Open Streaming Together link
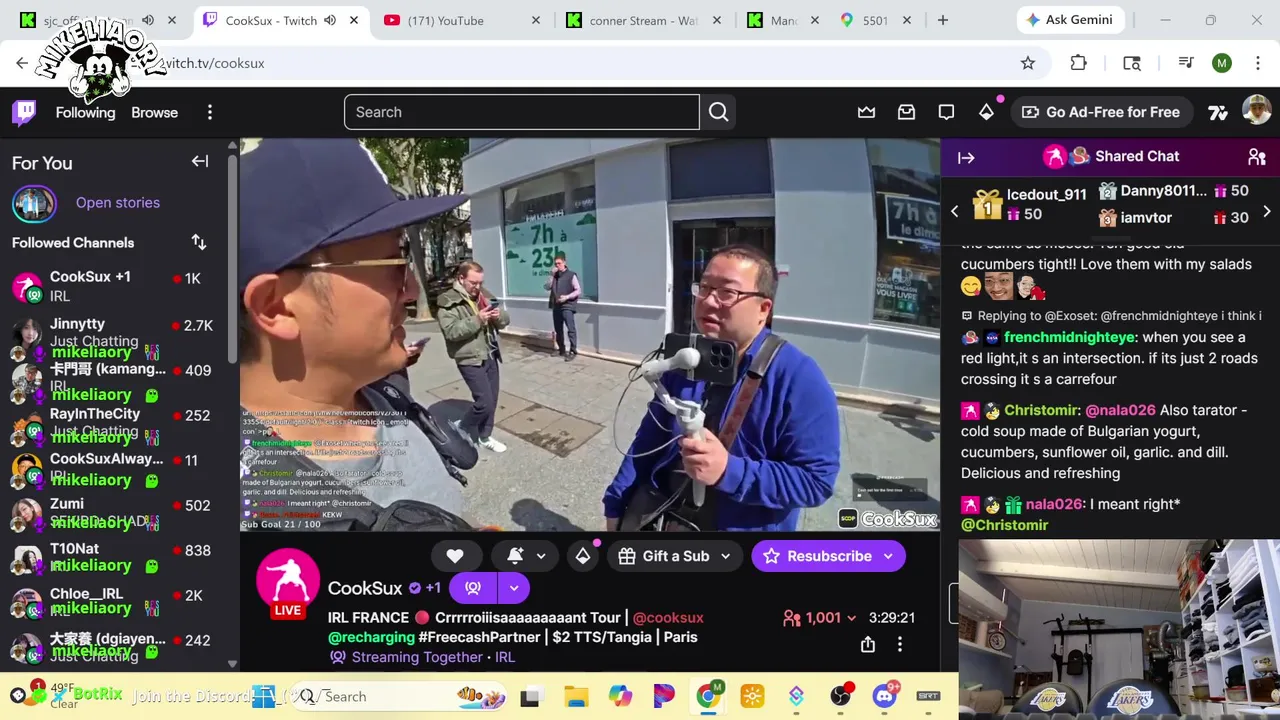 pyautogui.click(x=417, y=657)
